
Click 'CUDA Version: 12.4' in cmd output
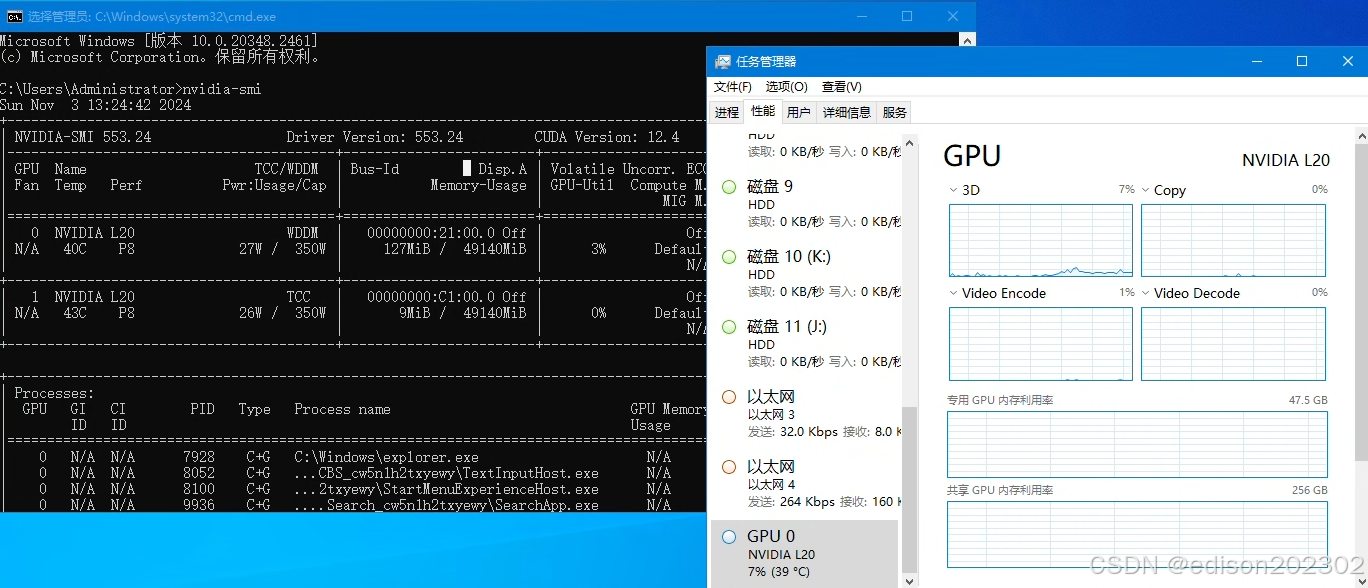pyautogui.click(x=607, y=137)
